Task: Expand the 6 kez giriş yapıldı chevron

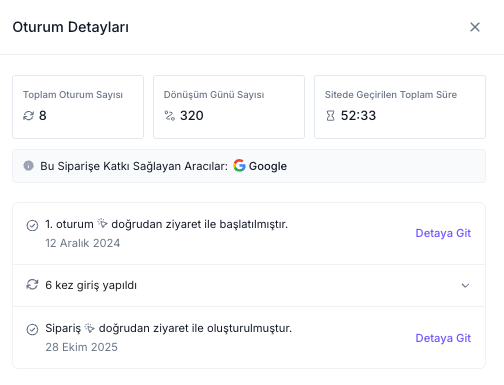Action: tap(465, 285)
